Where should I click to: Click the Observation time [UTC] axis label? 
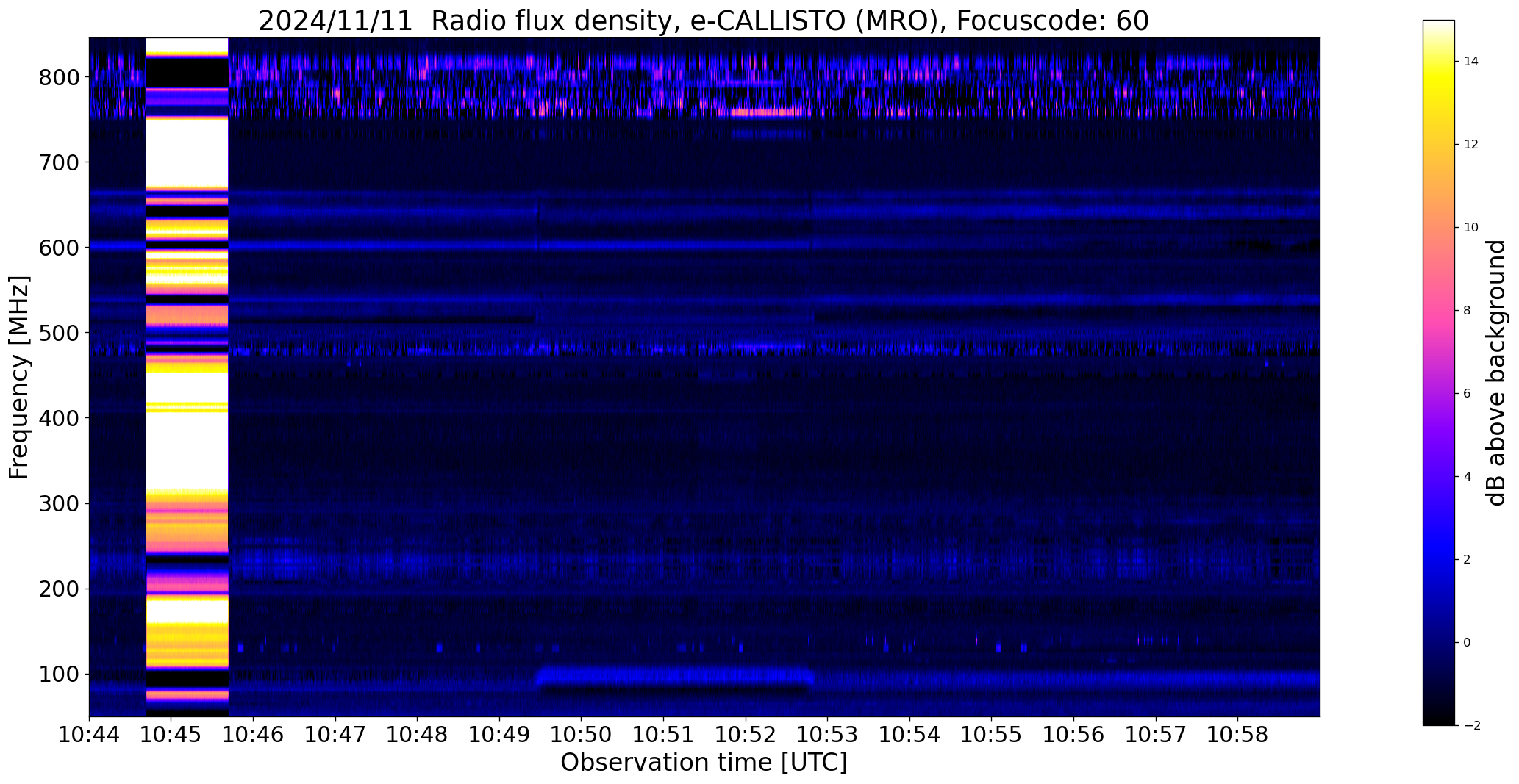click(704, 763)
